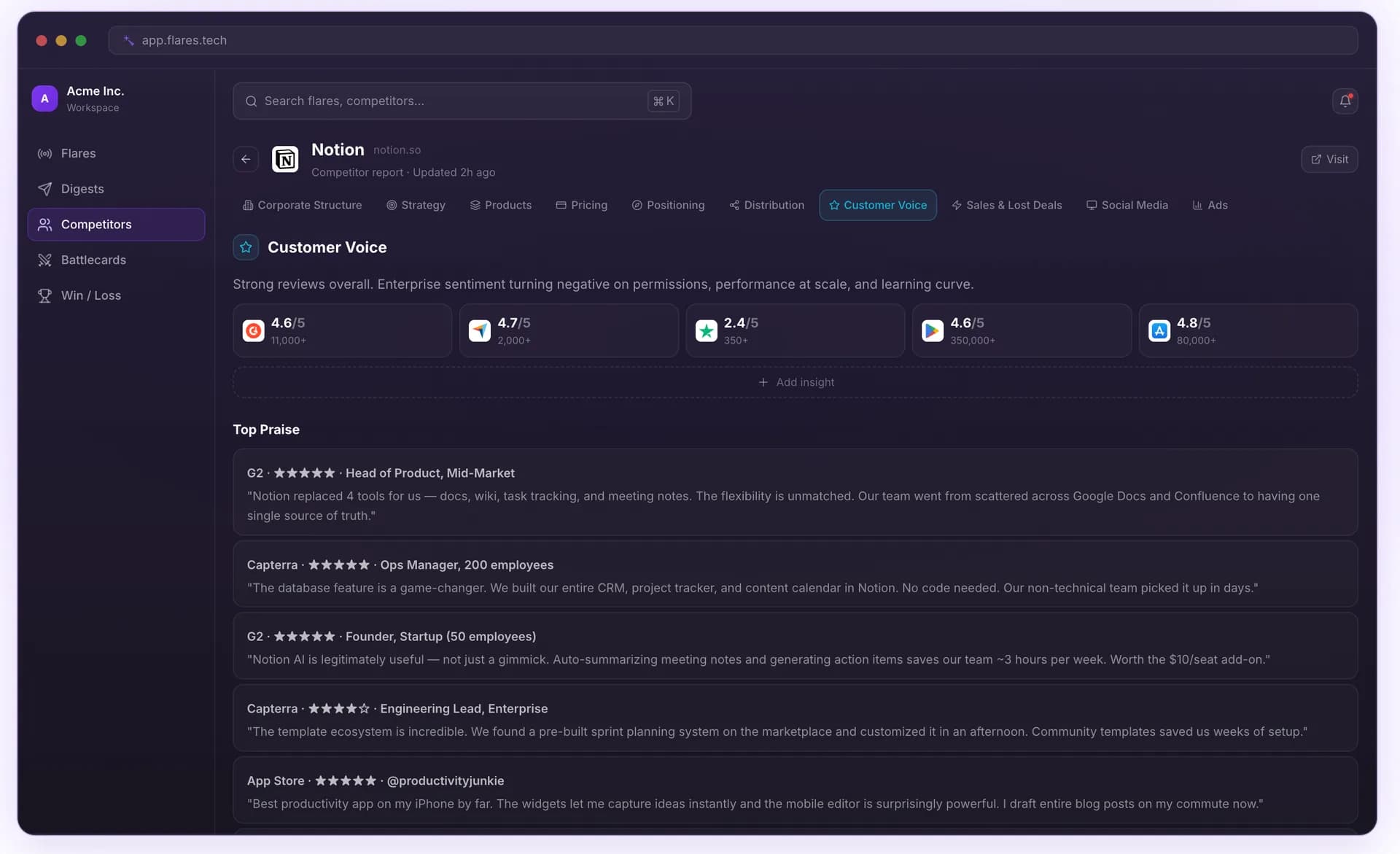The height and width of the screenshot is (854, 1400).
Task: Open the @productivityjunkie App Store review
Action: click(x=796, y=791)
